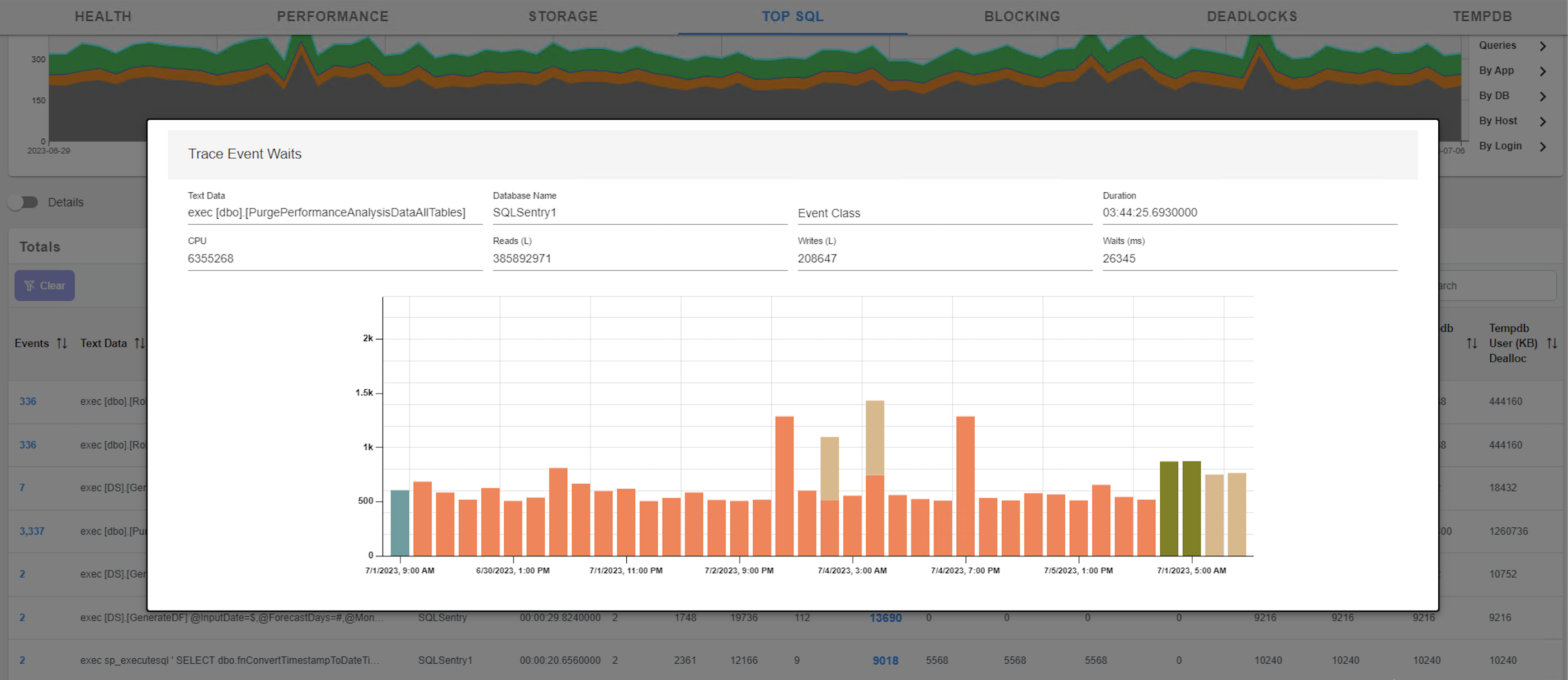Toggle the Details switch
The width and height of the screenshot is (1568, 680).
pyautogui.click(x=23, y=202)
